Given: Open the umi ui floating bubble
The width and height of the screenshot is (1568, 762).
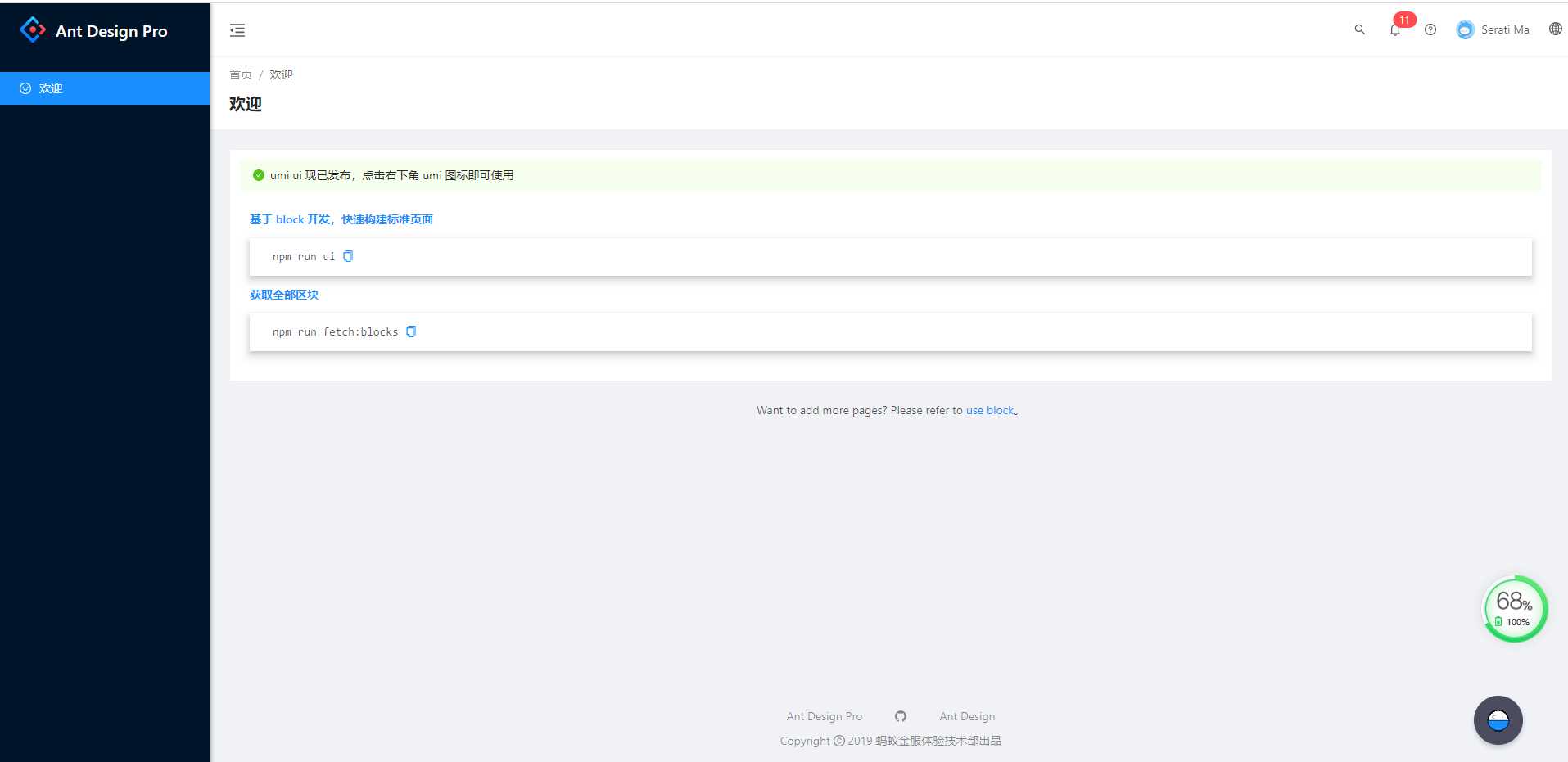Looking at the screenshot, I should point(1498,720).
